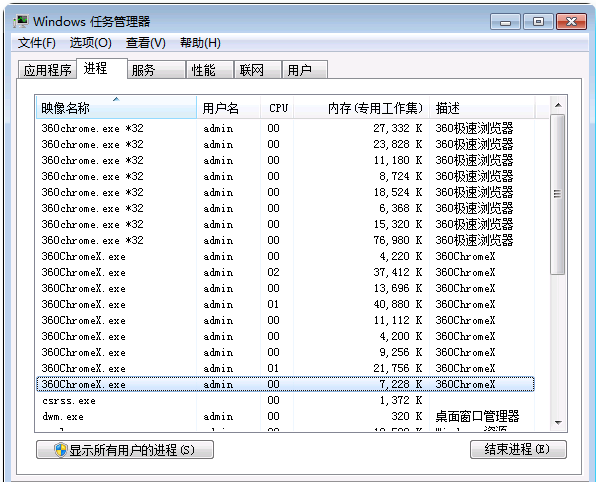Click 360极速浏览器 description in 27,332 K row
The height and width of the screenshot is (482, 596).
coord(474,128)
